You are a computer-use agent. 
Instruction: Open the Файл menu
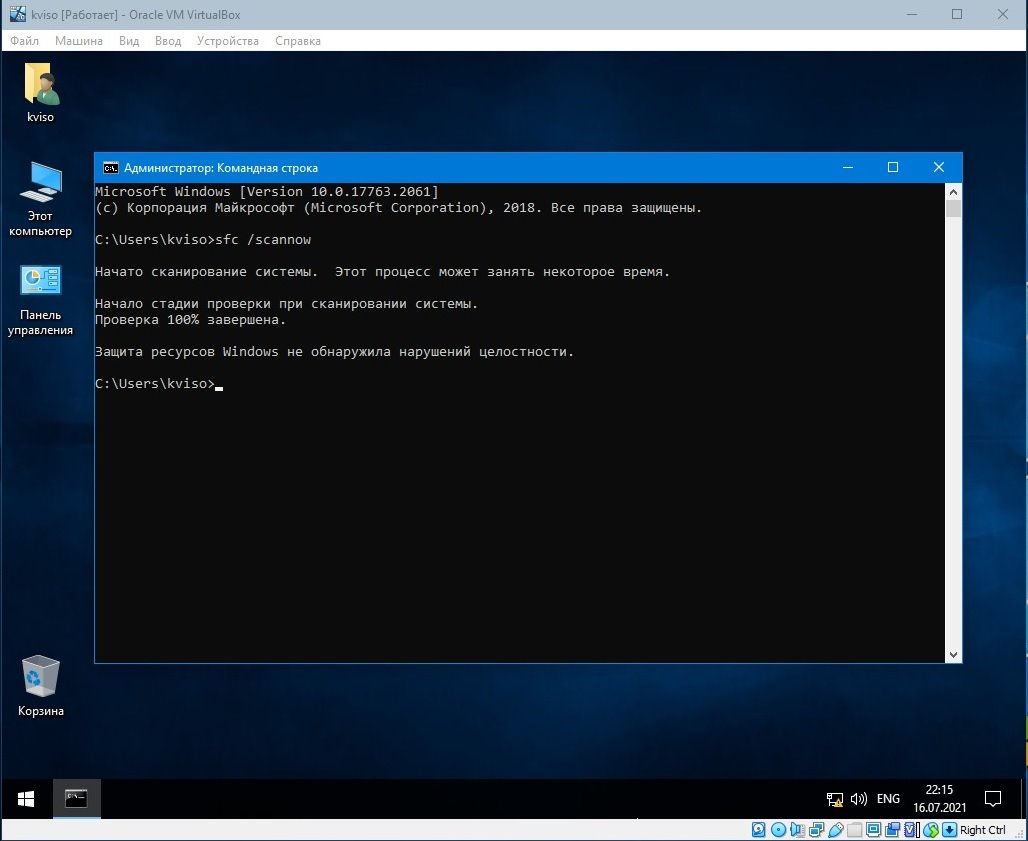[x=25, y=41]
